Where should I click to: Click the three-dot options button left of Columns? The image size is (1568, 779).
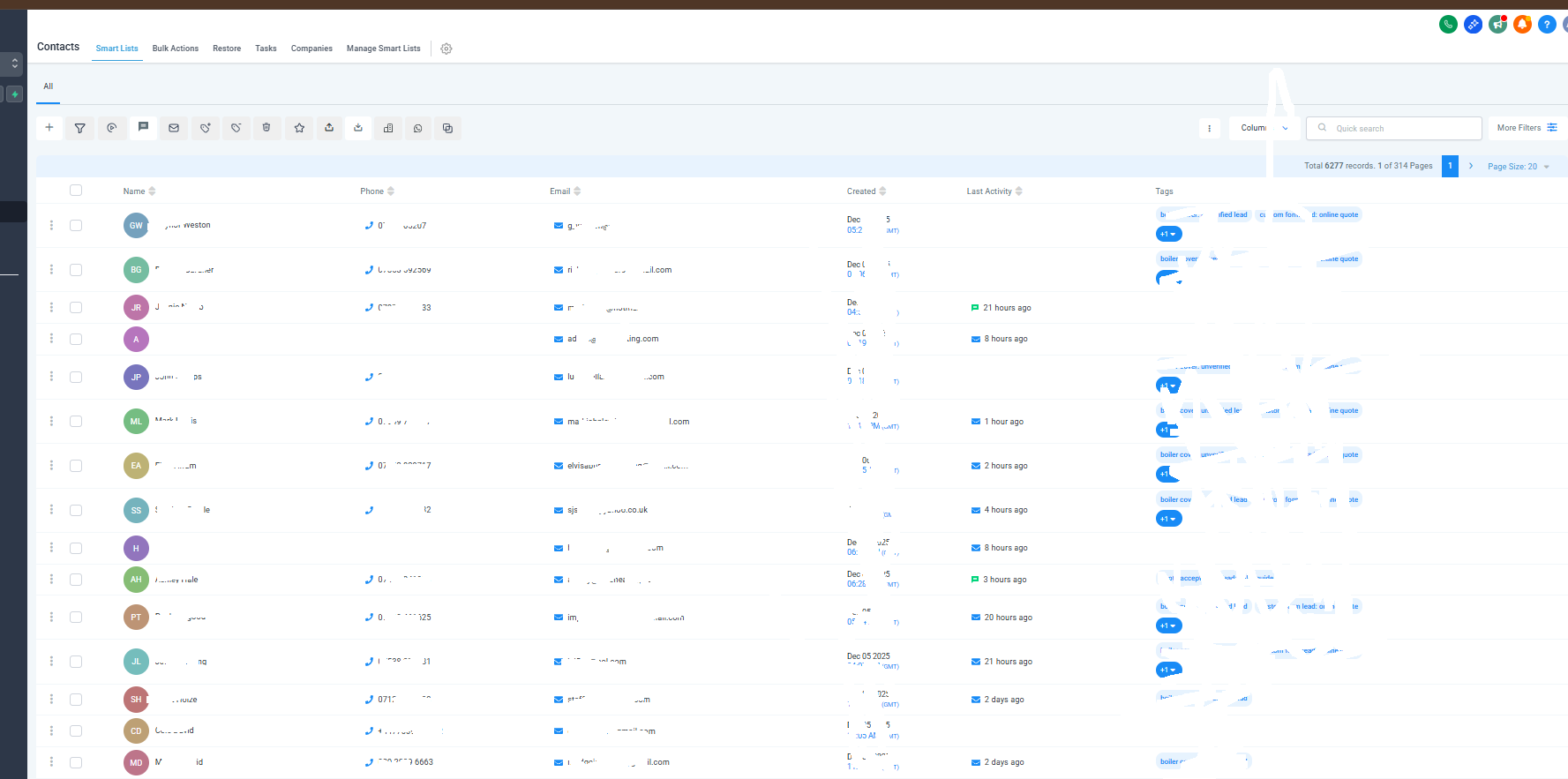pos(1210,128)
